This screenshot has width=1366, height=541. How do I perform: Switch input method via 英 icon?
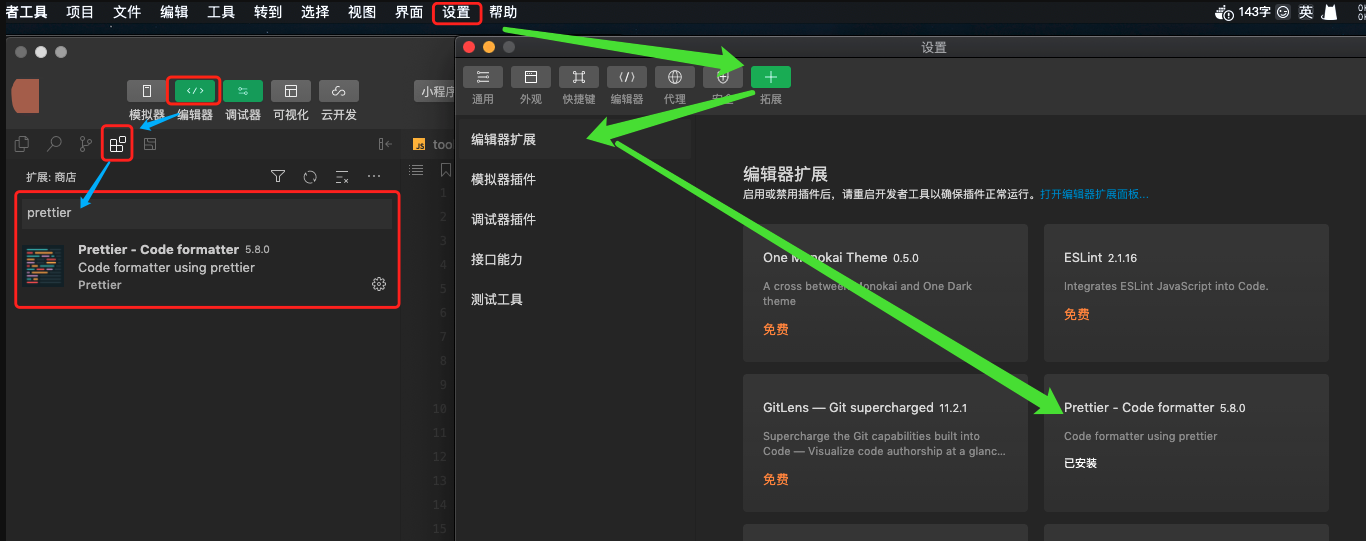coord(1306,12)
